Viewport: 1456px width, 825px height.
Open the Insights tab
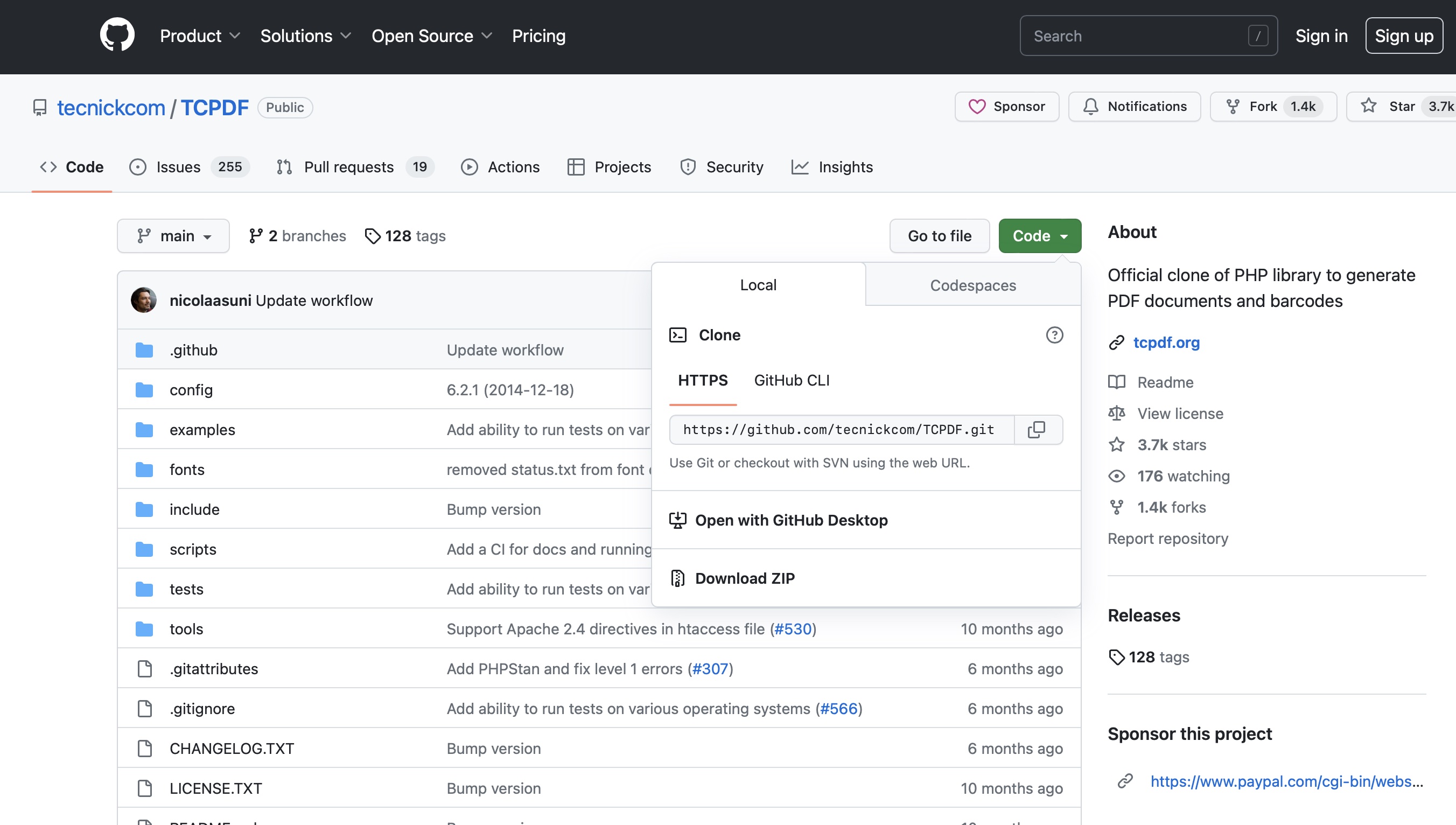tap(832, 166)
